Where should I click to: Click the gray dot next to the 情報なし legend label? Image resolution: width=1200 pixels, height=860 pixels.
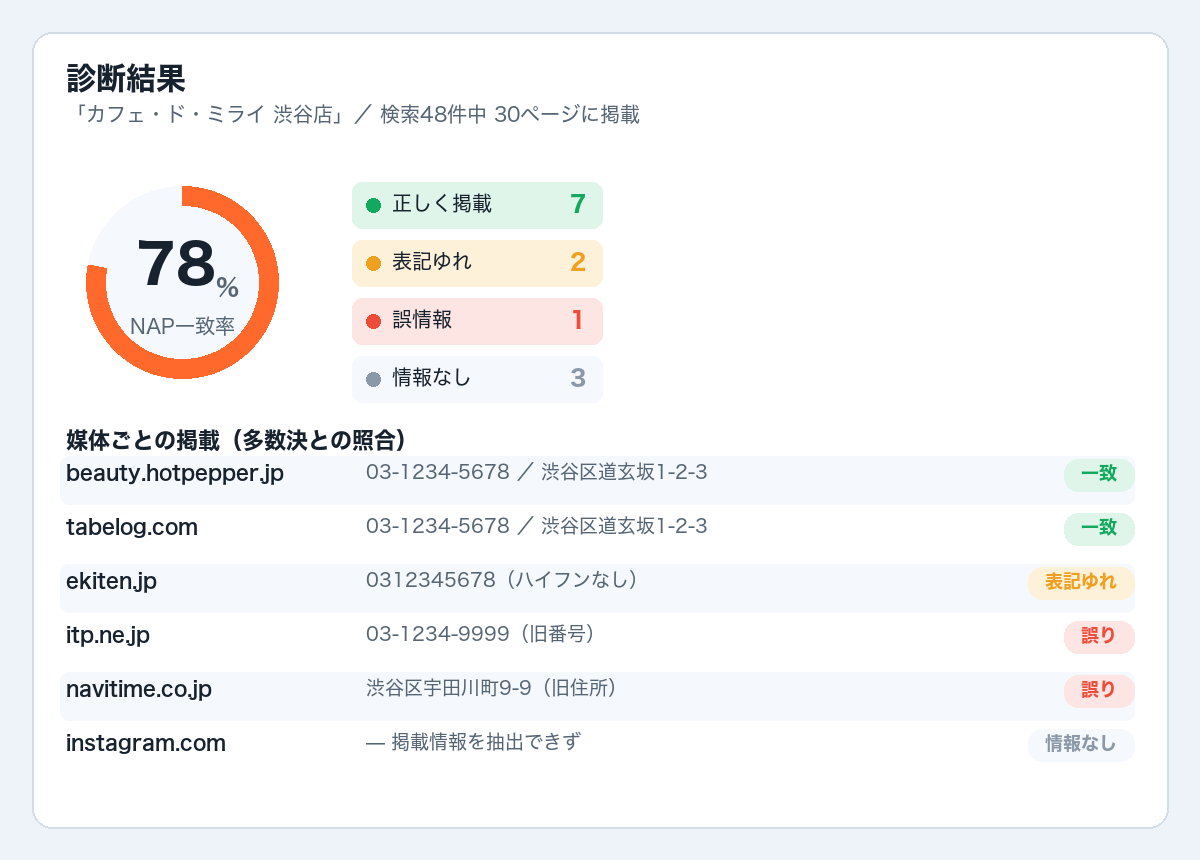pyautogui.click(x=374, y=380)
